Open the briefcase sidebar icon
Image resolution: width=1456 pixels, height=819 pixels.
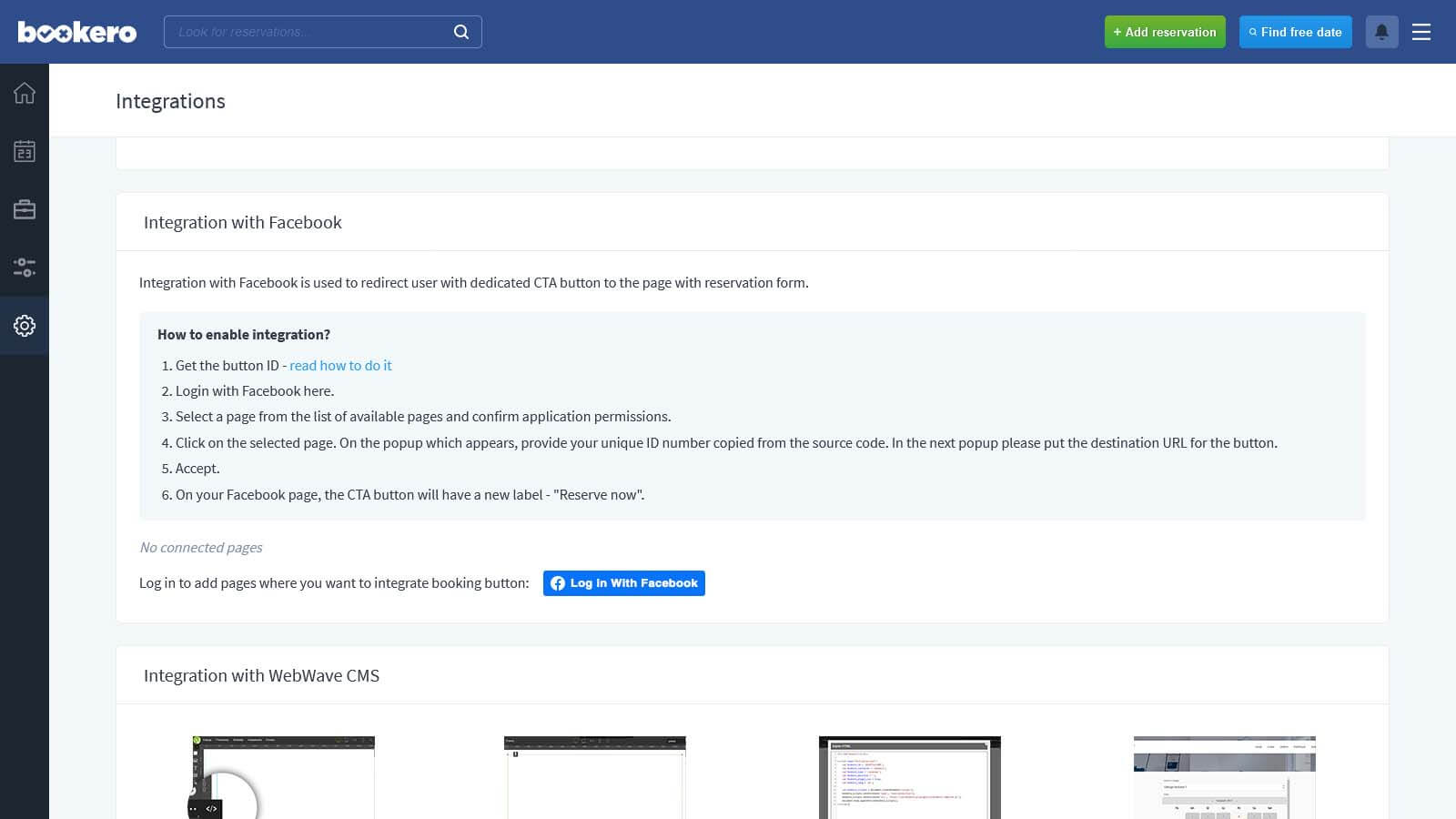25,209
